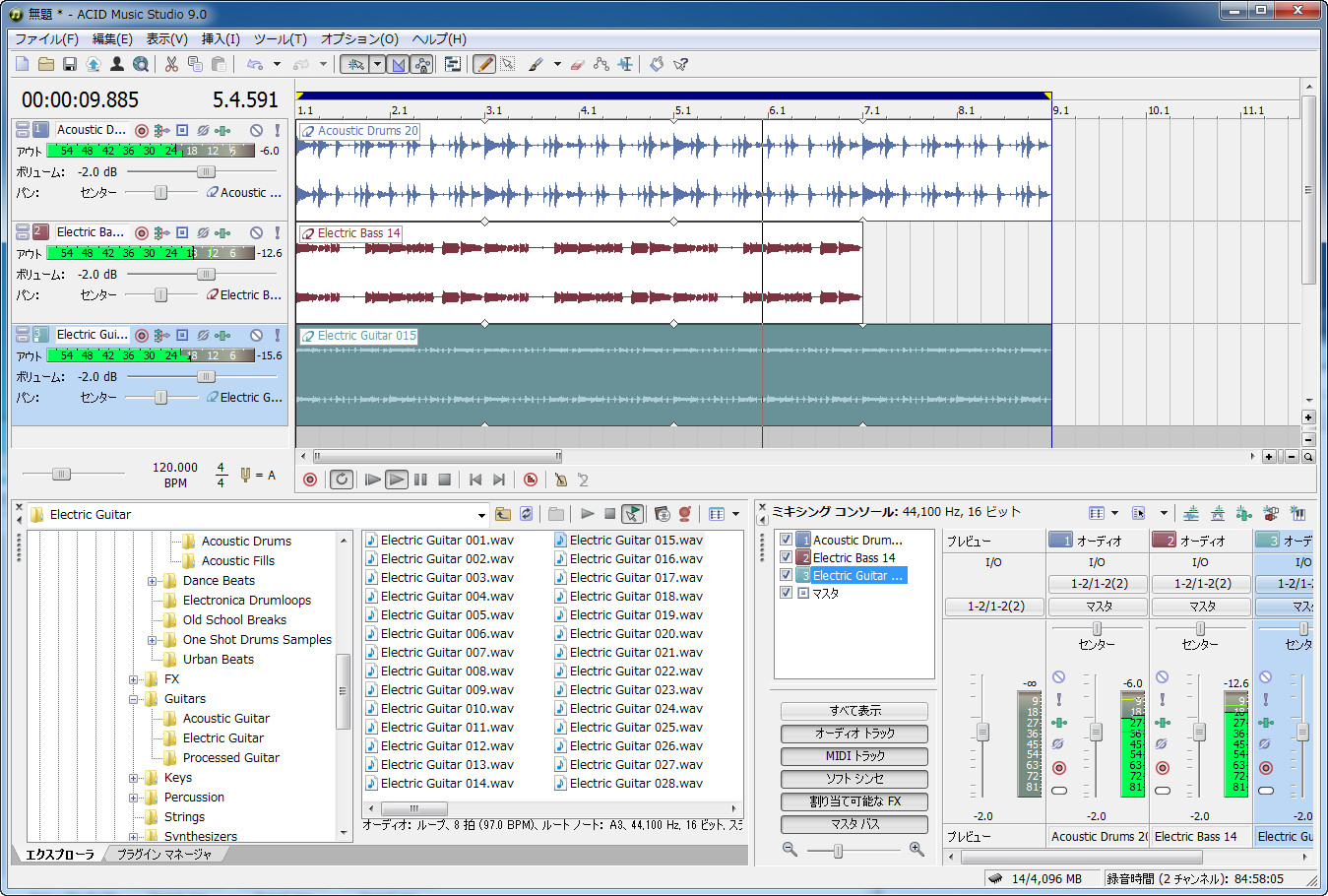This screenshot has width=1328, height=896.
Task: Toggle auto preview in Explorer toolbar
Action: click(633, 514)
